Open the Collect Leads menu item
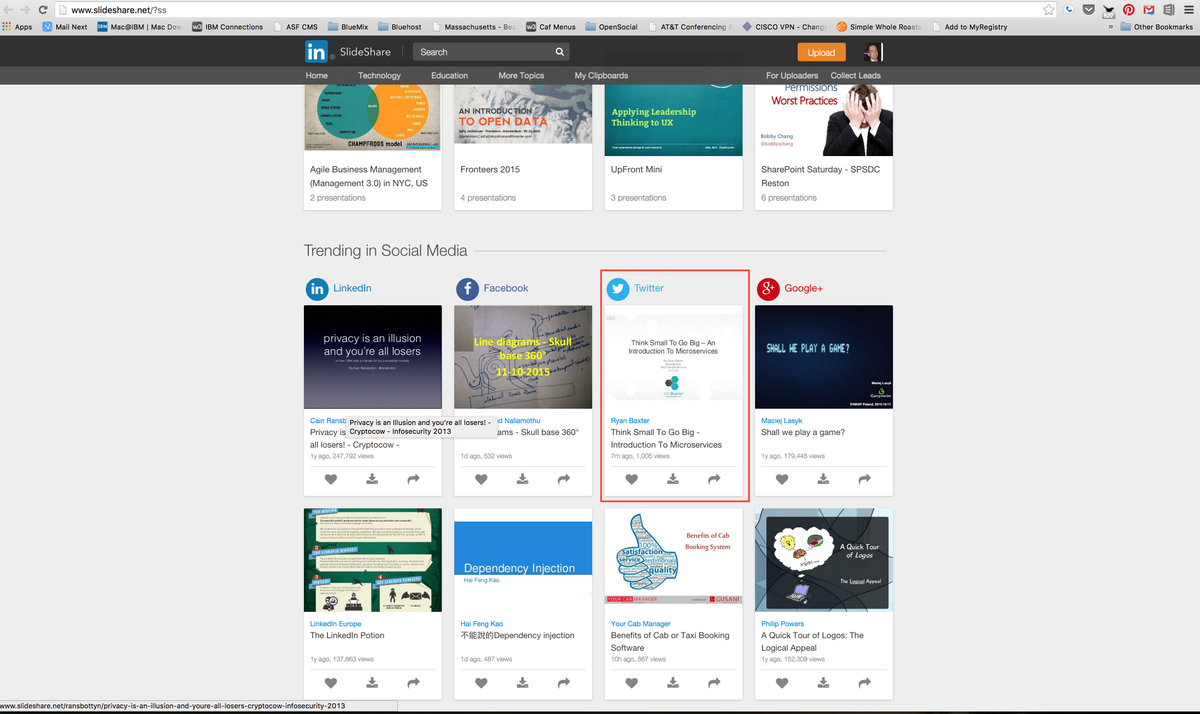 pyautogui.click(x=856, y=75)
